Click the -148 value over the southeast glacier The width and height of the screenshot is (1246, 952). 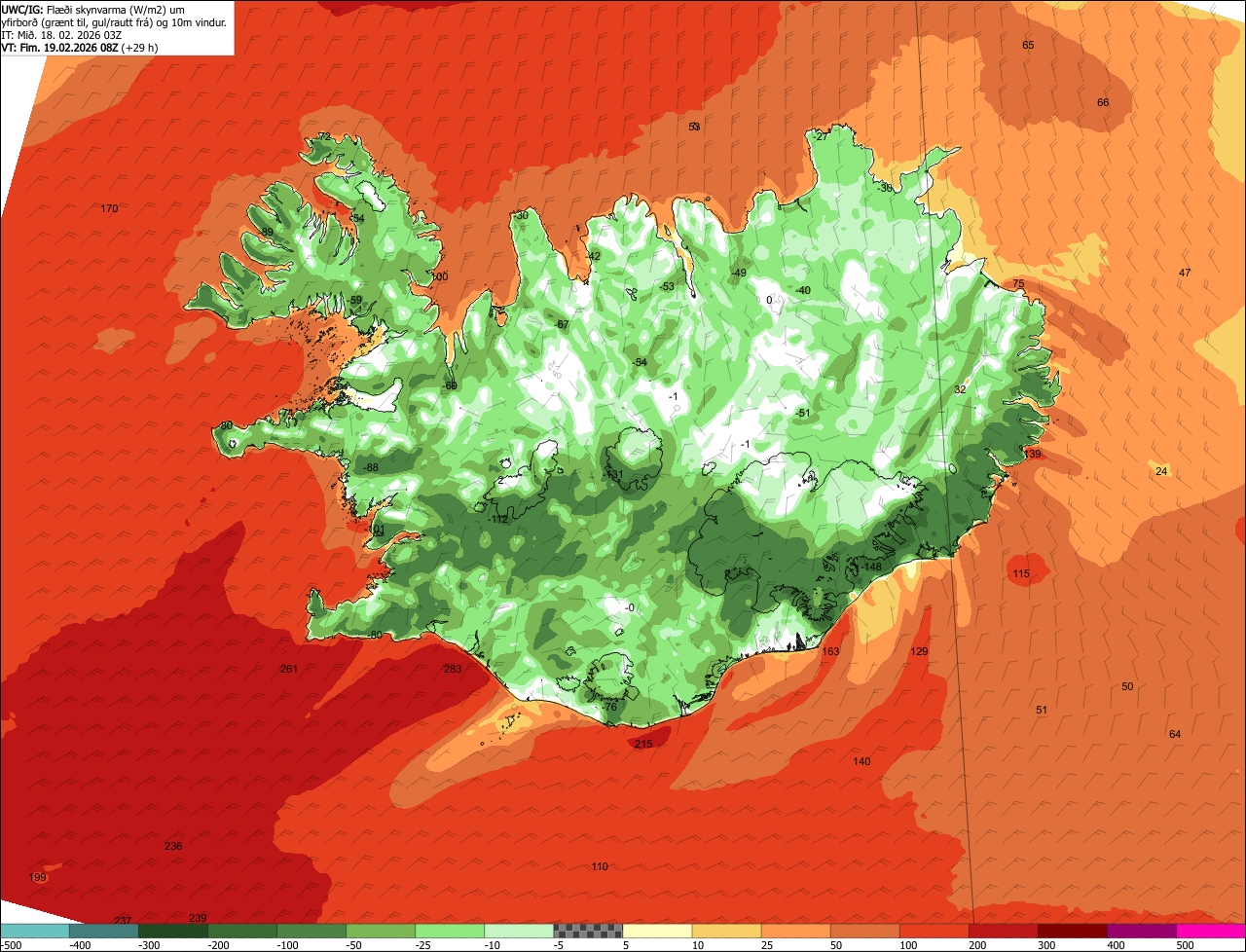point(871,567)
